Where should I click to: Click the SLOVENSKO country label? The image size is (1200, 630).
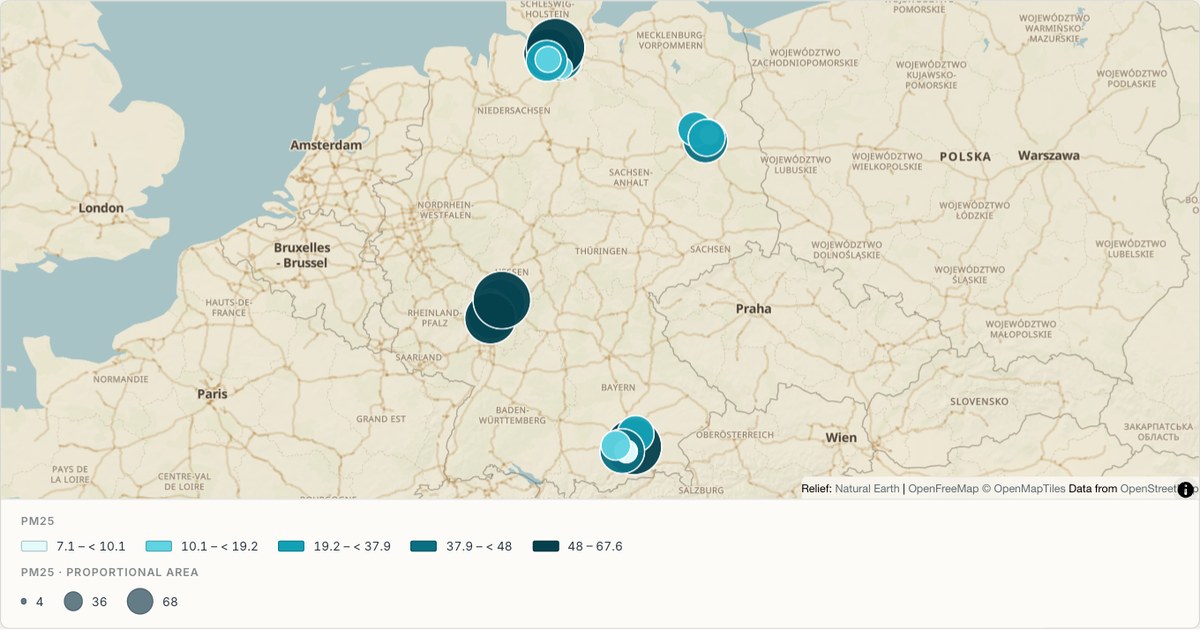coord(979,401)
